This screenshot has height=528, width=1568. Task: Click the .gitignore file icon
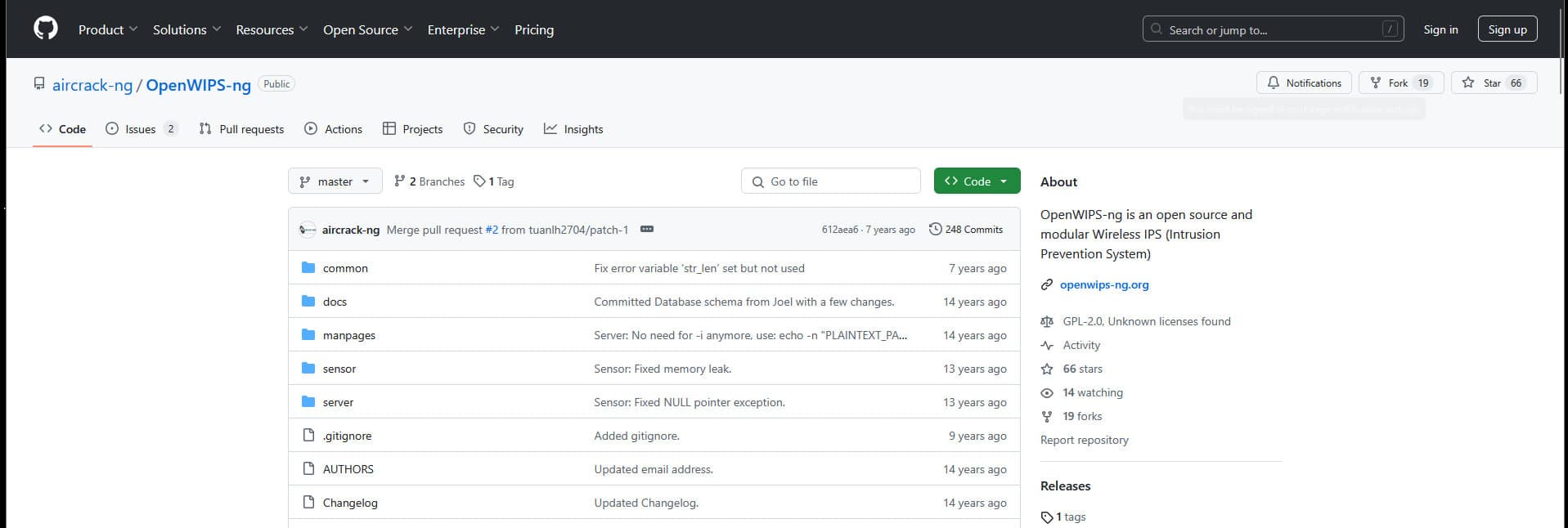308,435
